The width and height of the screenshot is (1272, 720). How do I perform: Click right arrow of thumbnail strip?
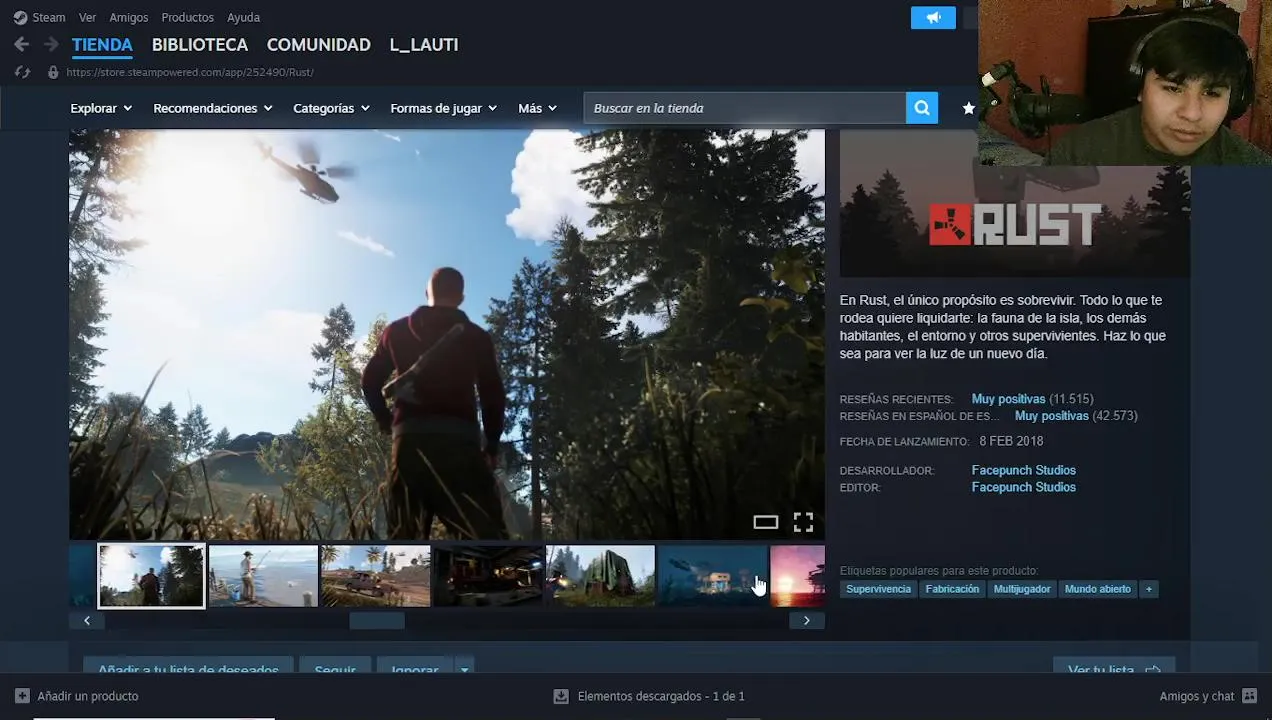click(807, 621)
